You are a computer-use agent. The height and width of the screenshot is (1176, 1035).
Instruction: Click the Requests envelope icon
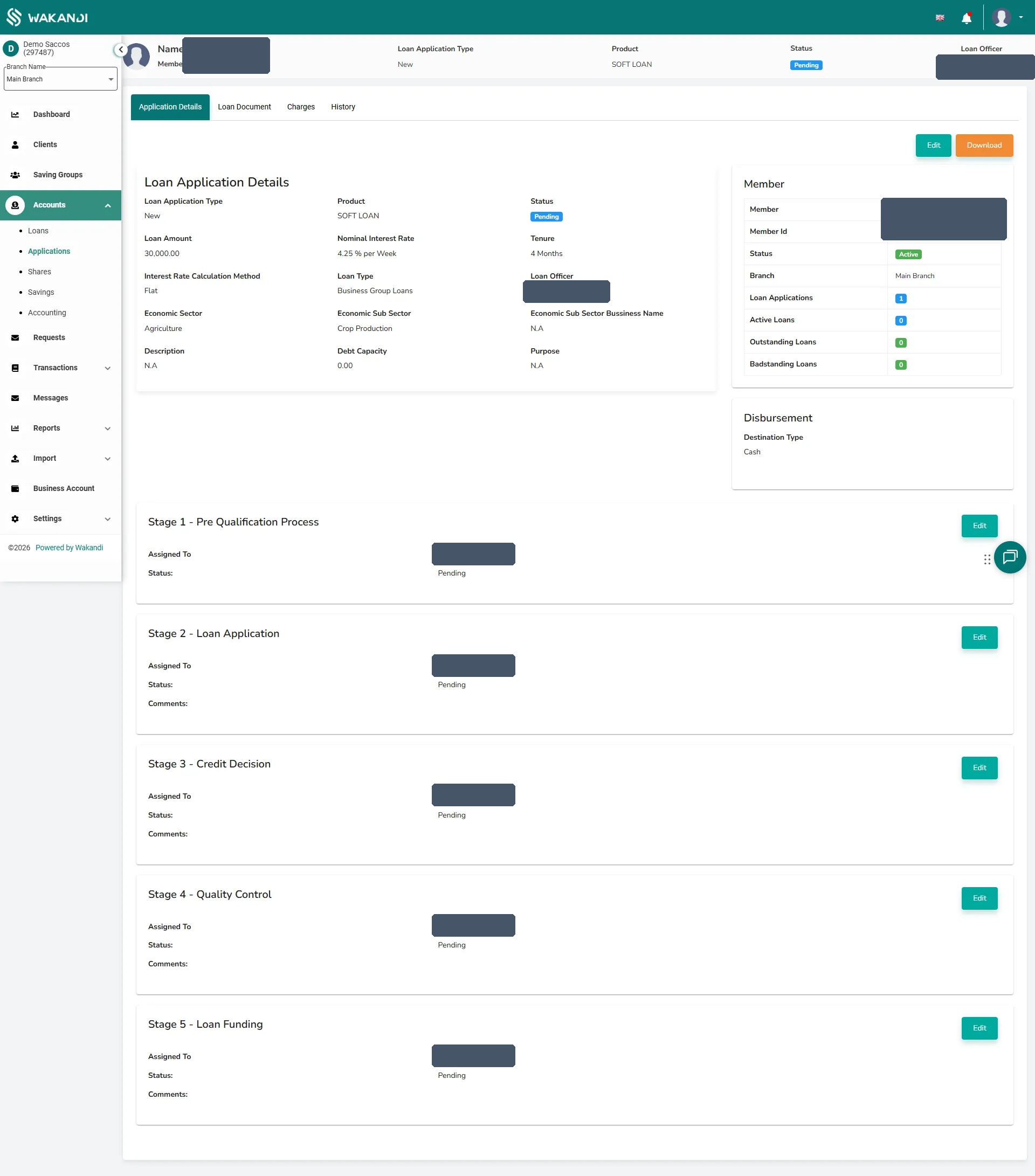(15, 338)
